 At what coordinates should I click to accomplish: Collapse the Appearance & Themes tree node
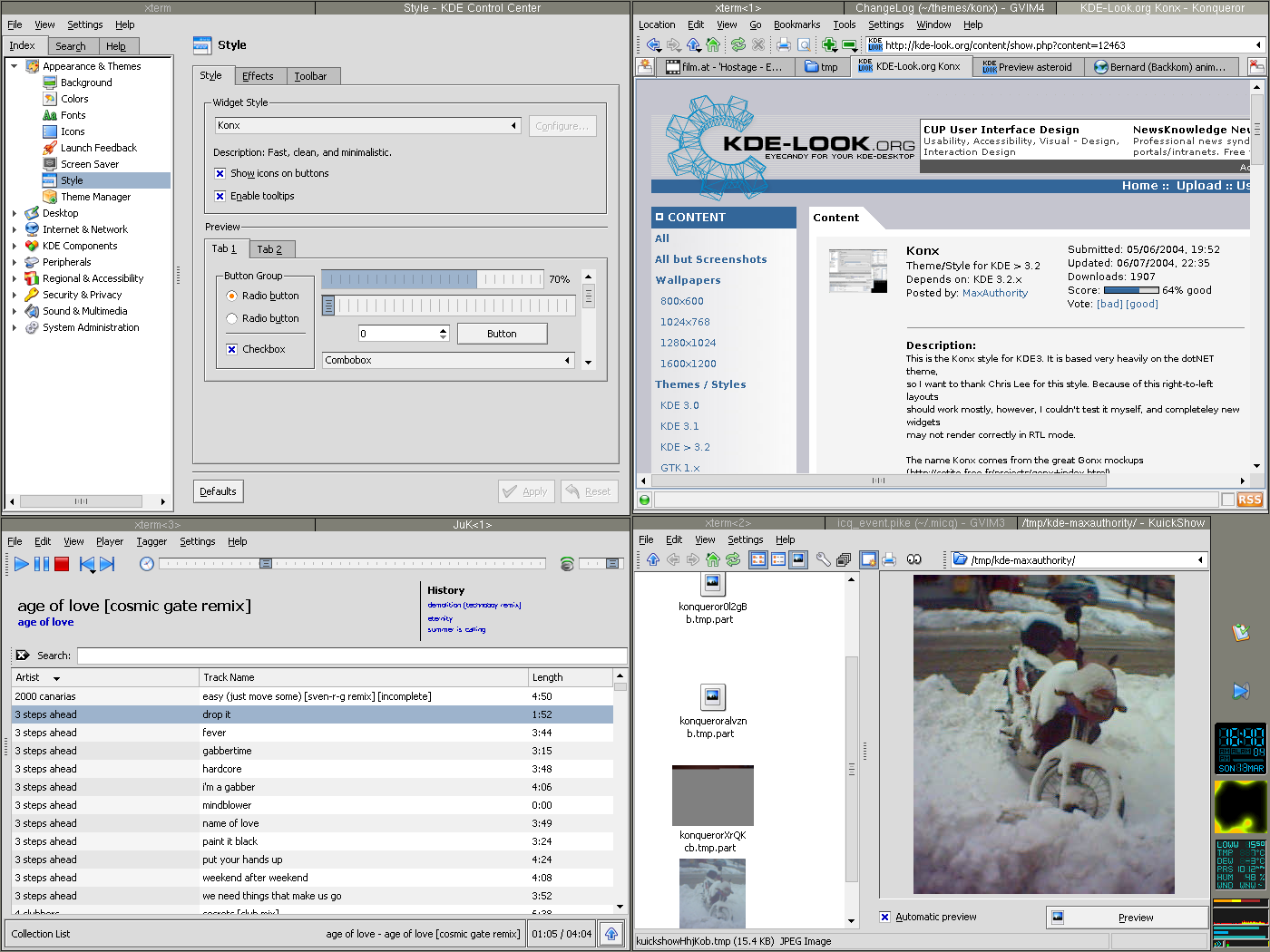15,66
